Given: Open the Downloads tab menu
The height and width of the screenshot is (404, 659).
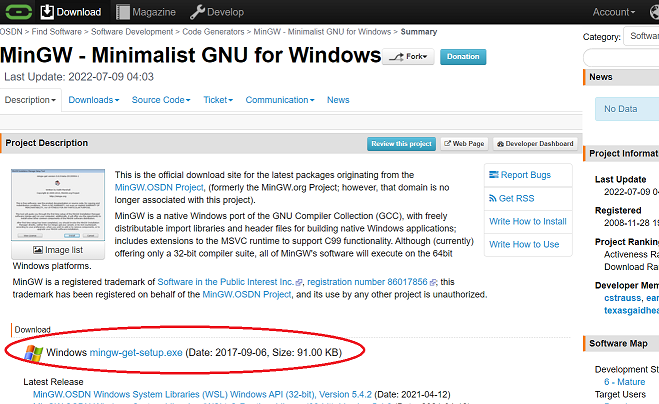Looking at the screenshot, I should coord(94,100).
